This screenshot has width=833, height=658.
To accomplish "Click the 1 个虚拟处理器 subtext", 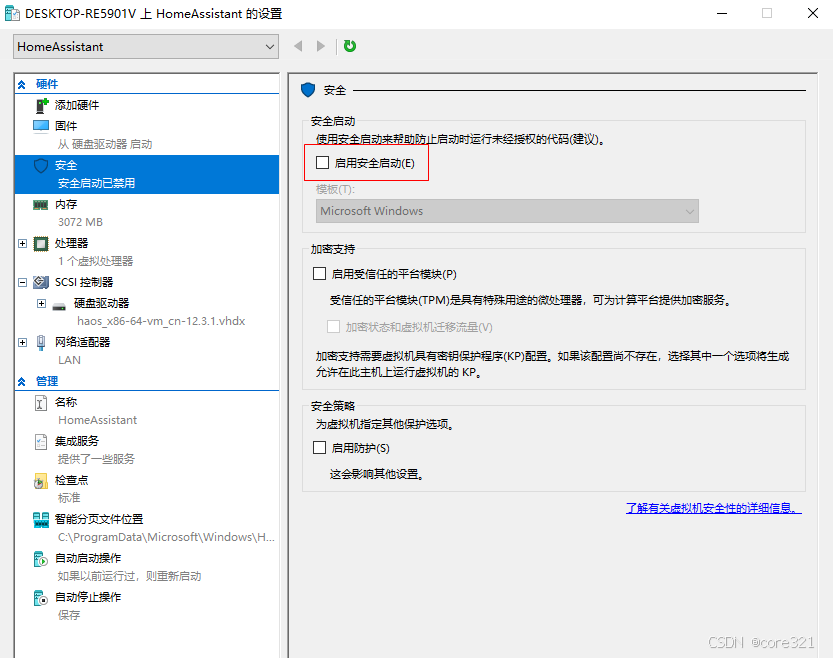I will coord(96,261).
